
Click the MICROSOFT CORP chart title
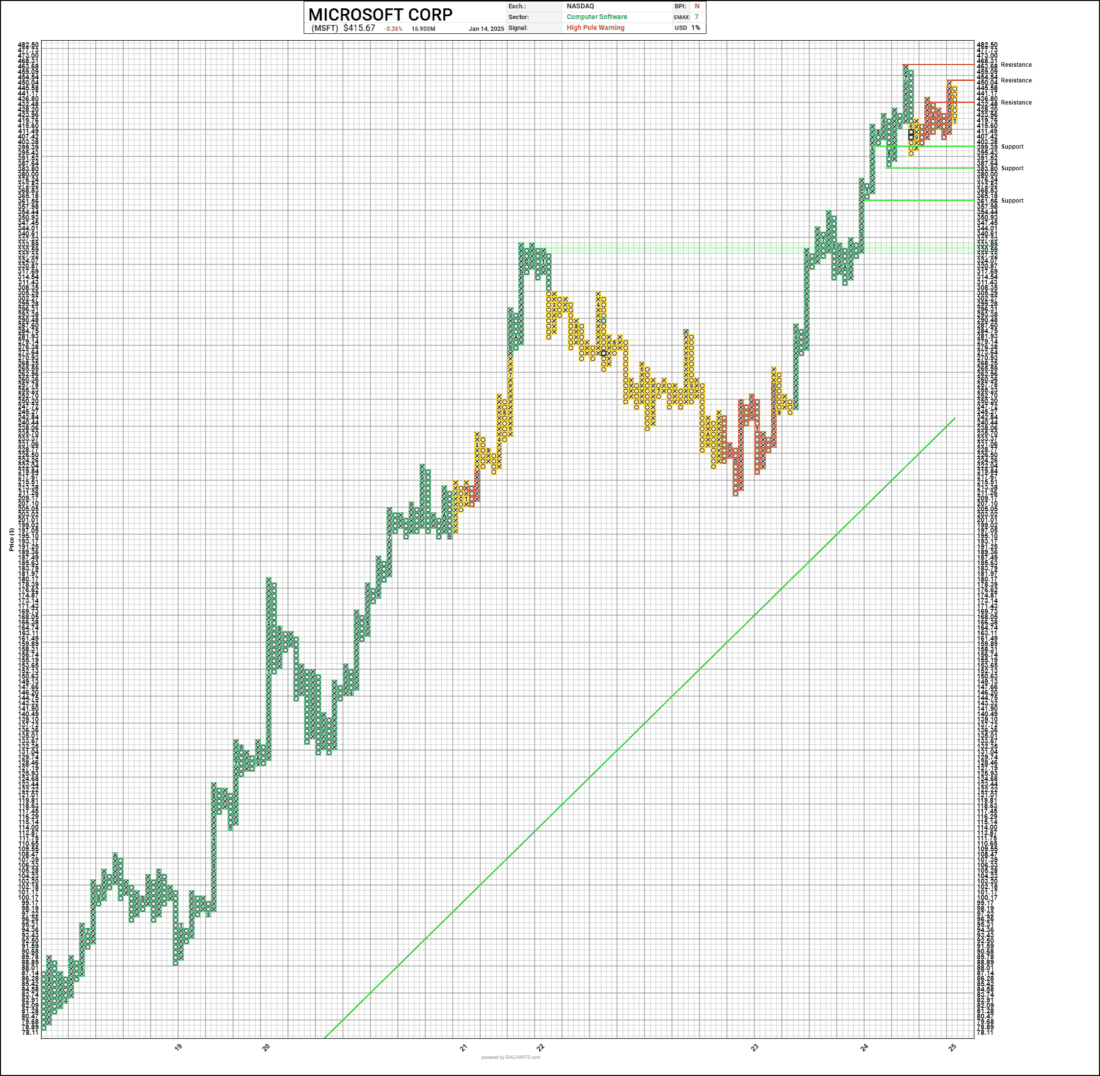(380, 14)
